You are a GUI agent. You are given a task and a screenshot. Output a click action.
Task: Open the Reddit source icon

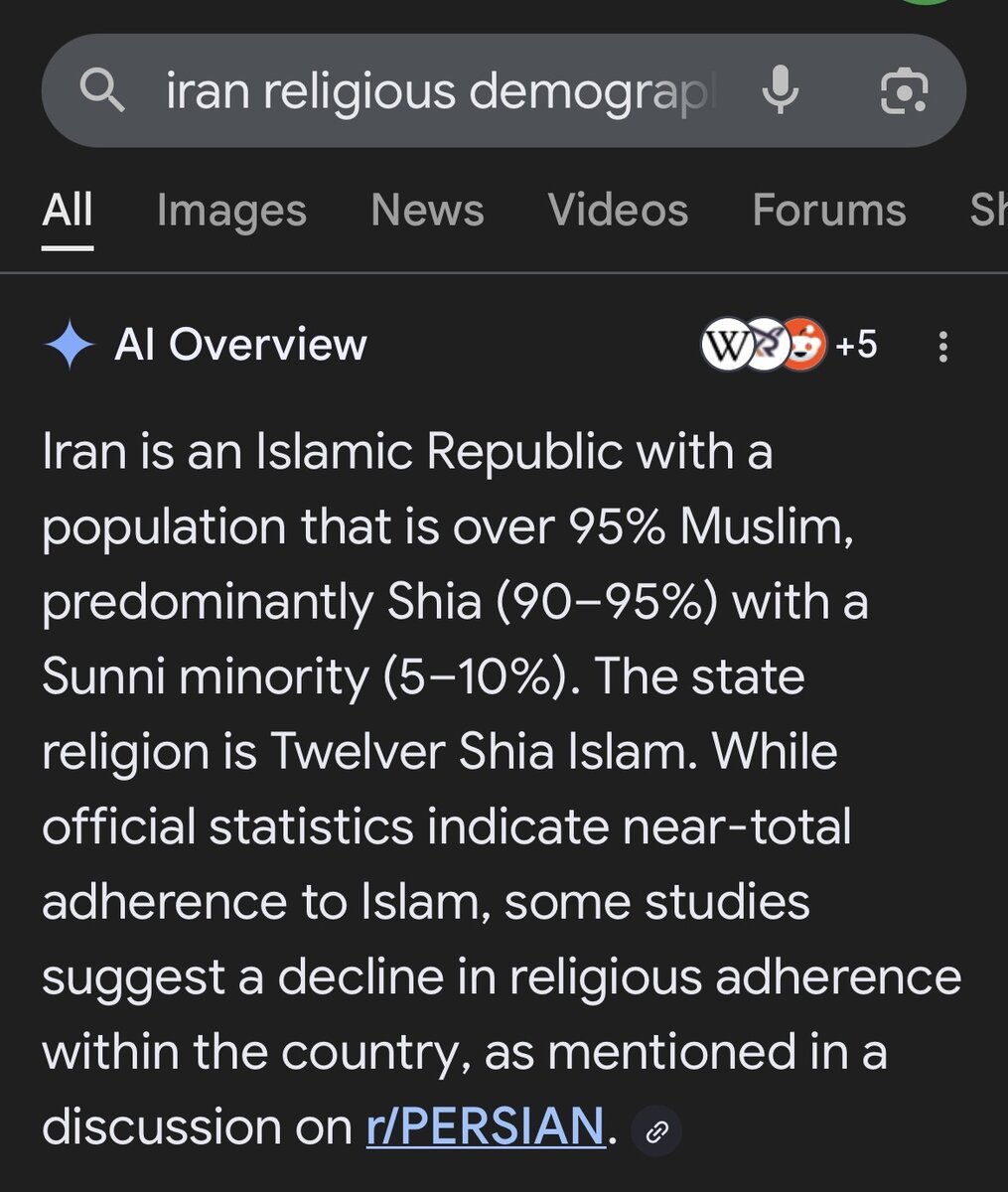coord(804,345)
